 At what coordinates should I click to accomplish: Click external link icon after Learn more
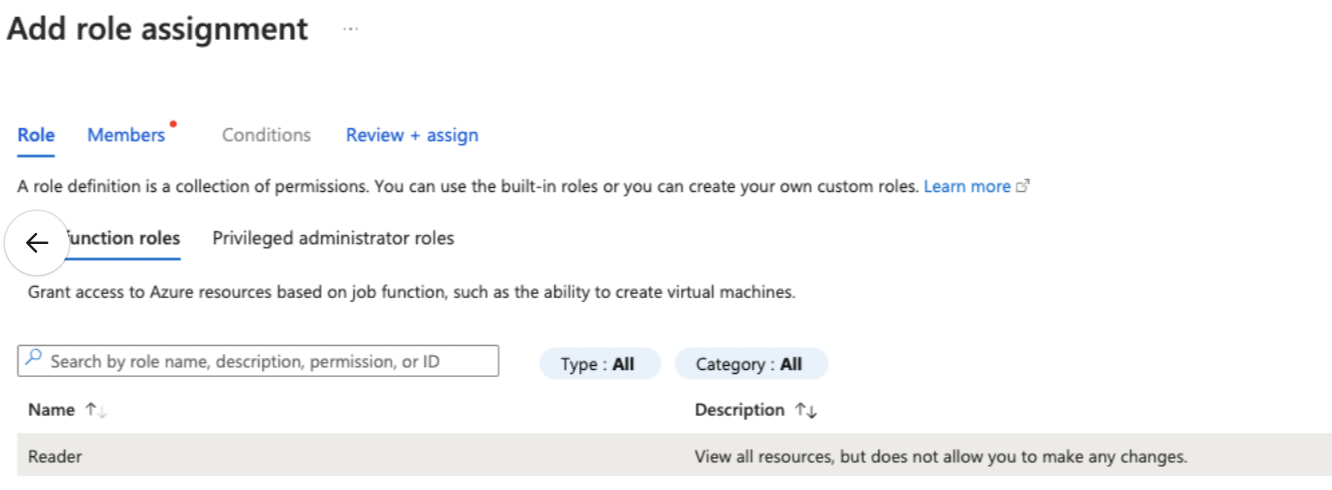coord(1023,186)
